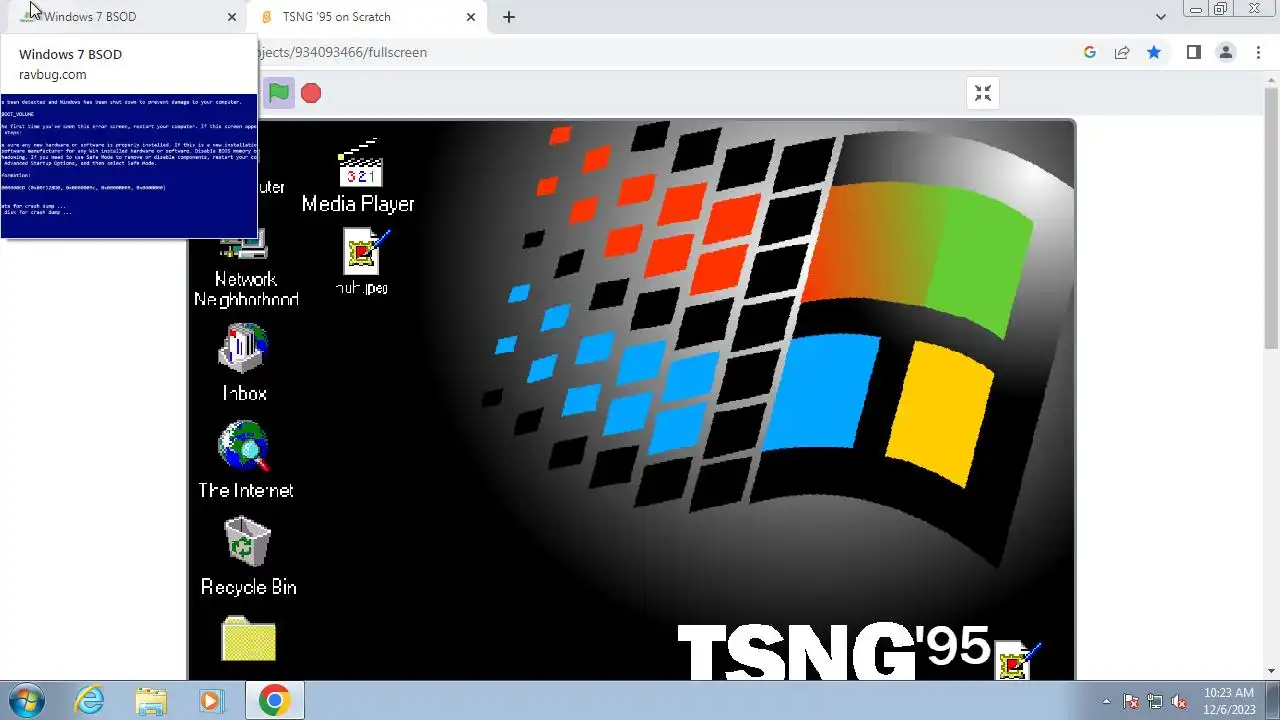The height and width of the screenshot is (720, 1280).
Task: Open Windows Media Player from the taskbar
Action: 211,700
